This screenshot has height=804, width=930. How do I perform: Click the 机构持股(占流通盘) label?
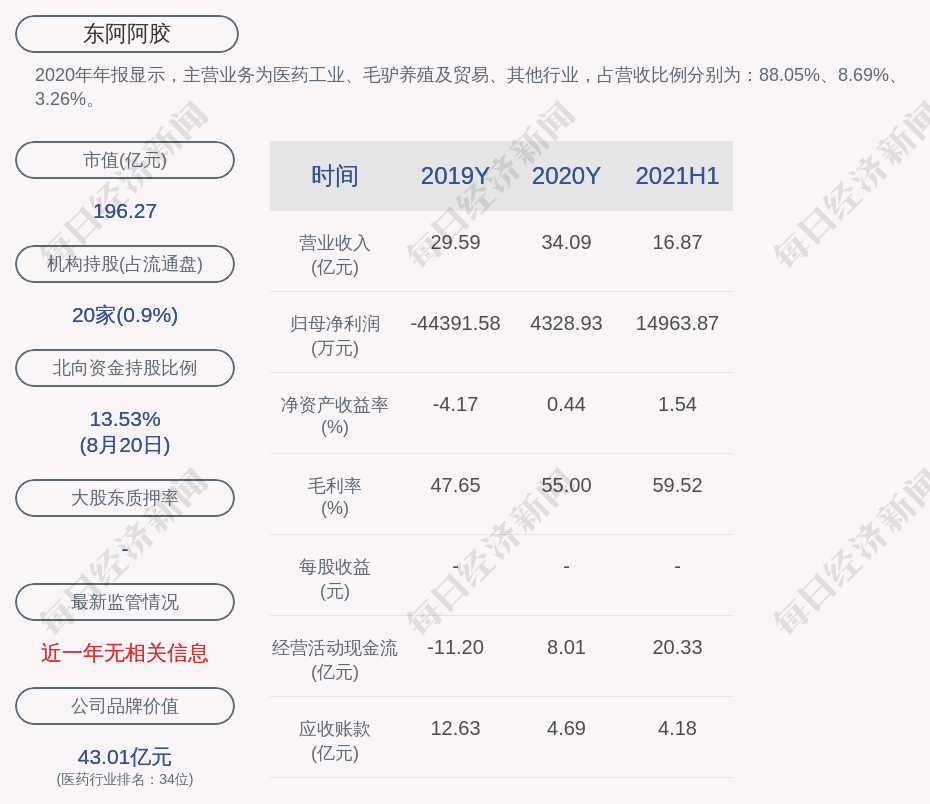pos(125,264)
